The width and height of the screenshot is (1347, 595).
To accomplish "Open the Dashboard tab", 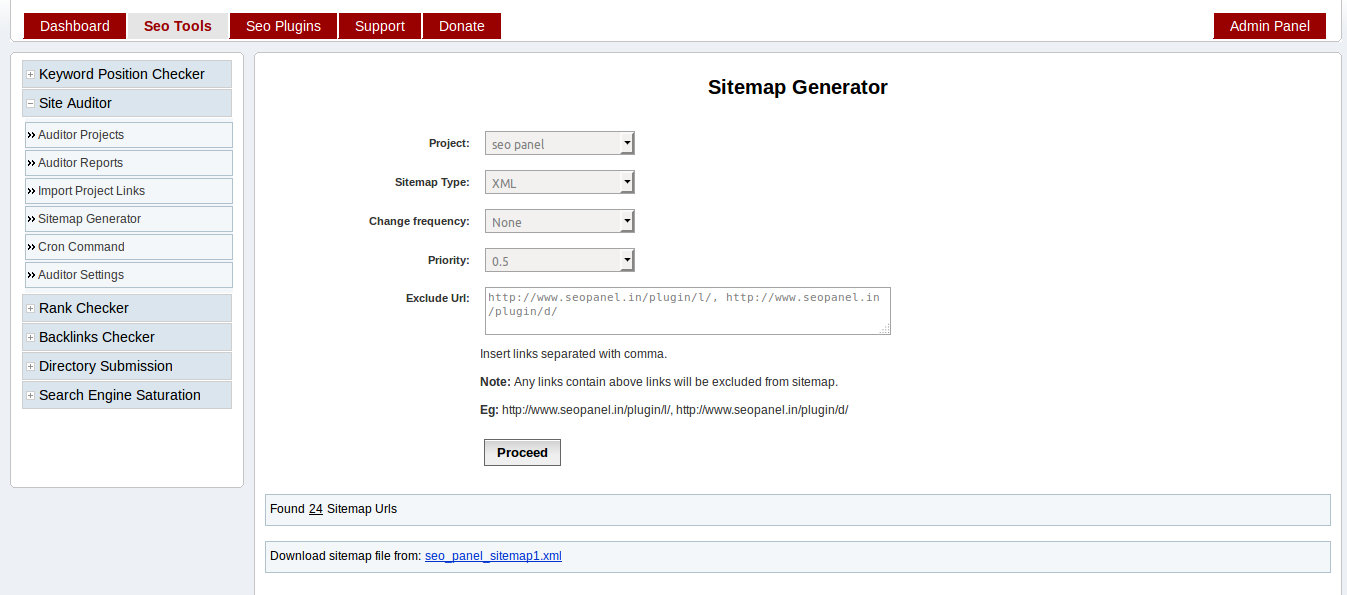I will (x=75, y=26).
